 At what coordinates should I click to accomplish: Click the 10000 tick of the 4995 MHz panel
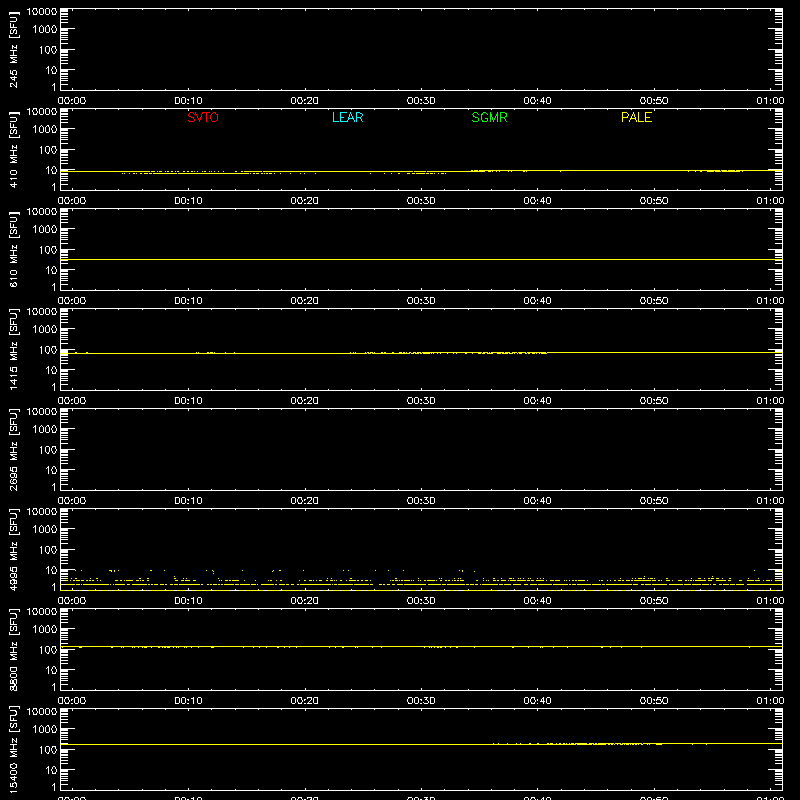pyautogui.click(x=42, y=512)
